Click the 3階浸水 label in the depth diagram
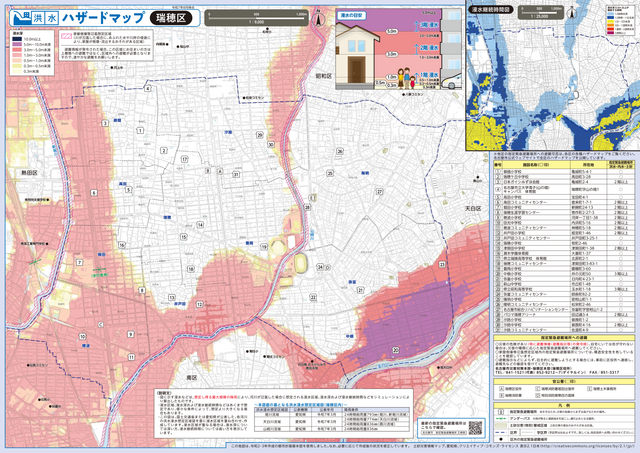 point(429,25)
